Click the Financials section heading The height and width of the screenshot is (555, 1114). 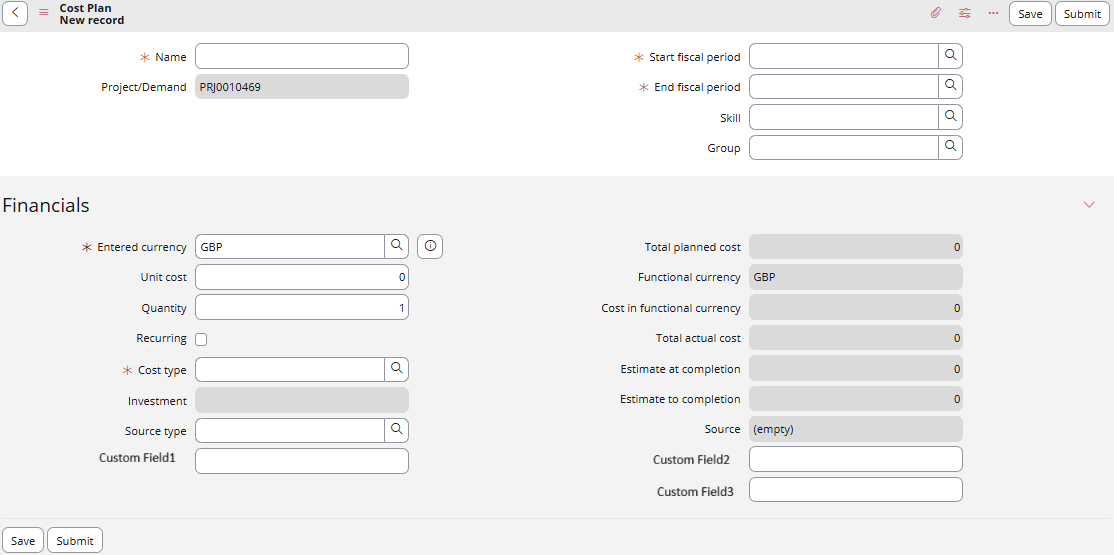[46, 205]
